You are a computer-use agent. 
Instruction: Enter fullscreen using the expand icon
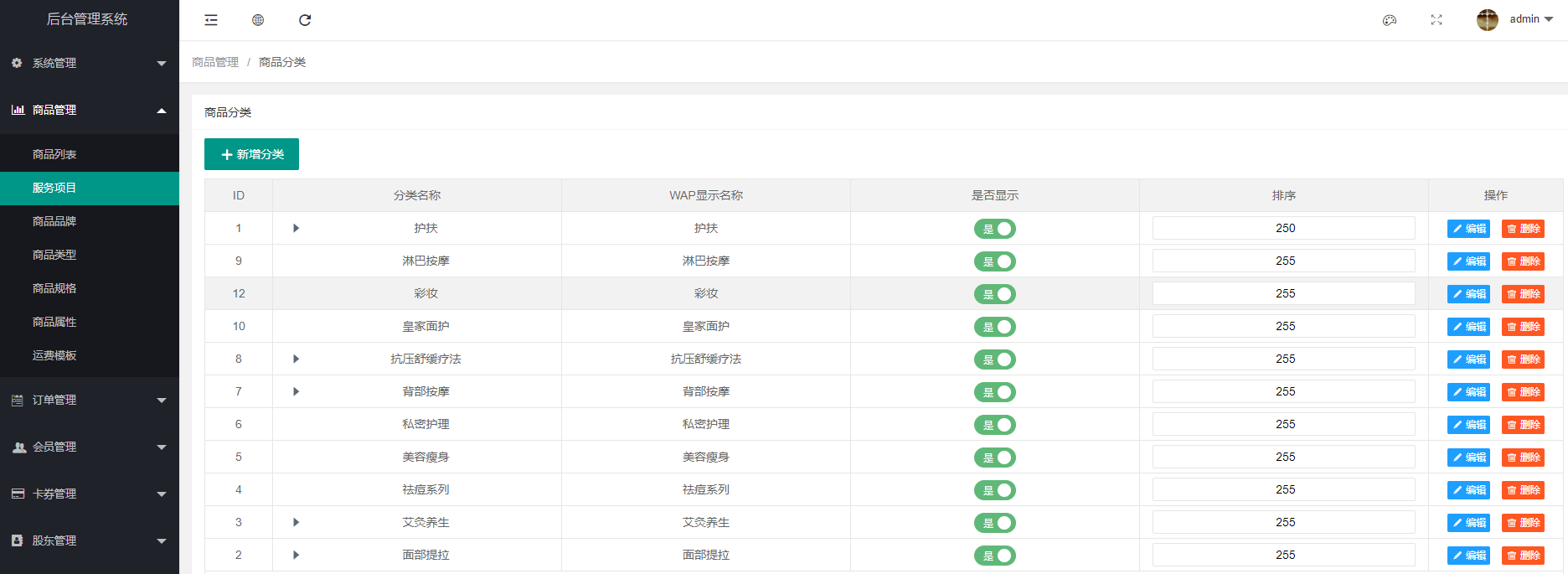coord(1436,20)
